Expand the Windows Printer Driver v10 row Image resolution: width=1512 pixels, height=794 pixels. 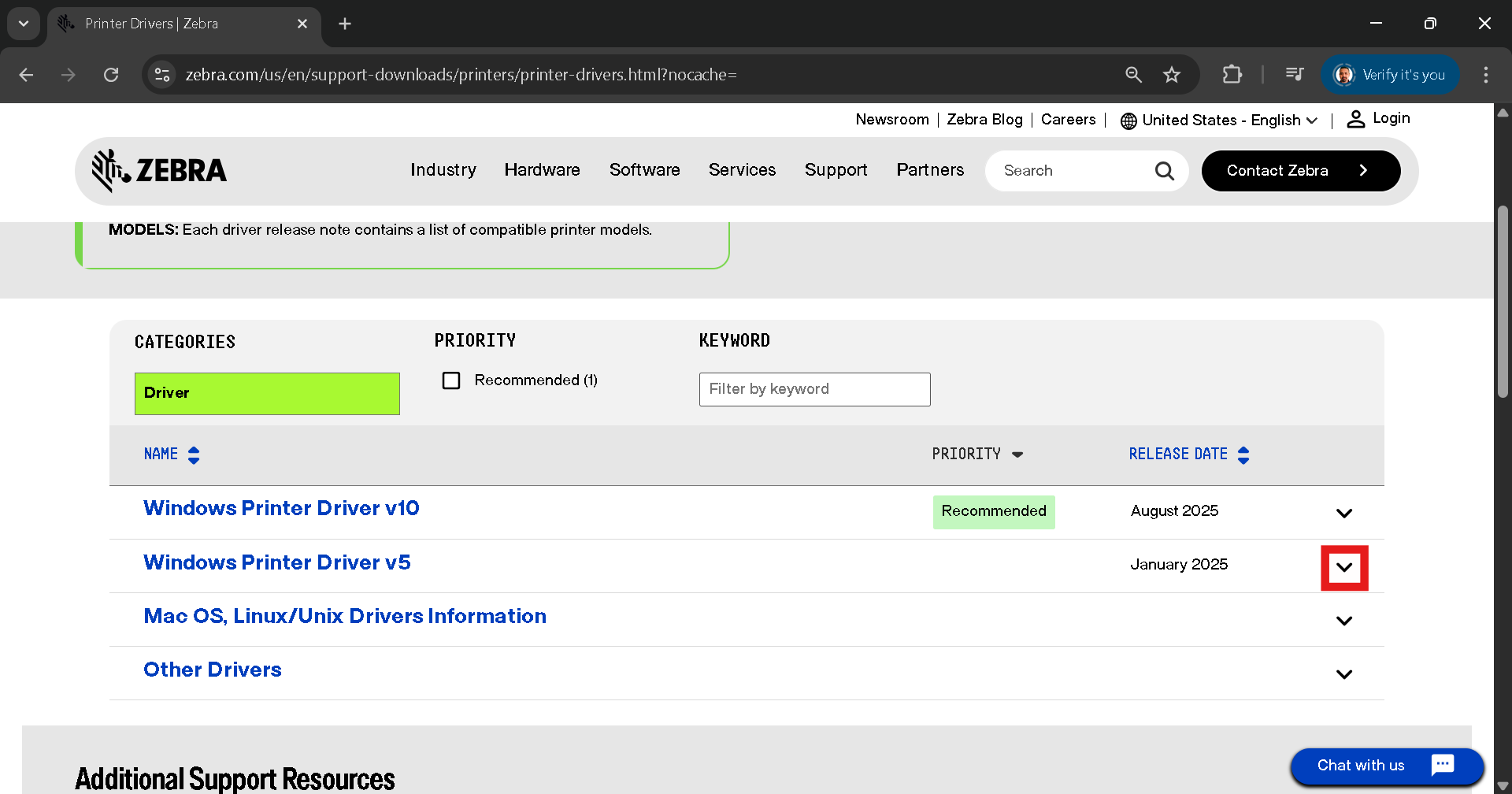tap(1343, 514)
